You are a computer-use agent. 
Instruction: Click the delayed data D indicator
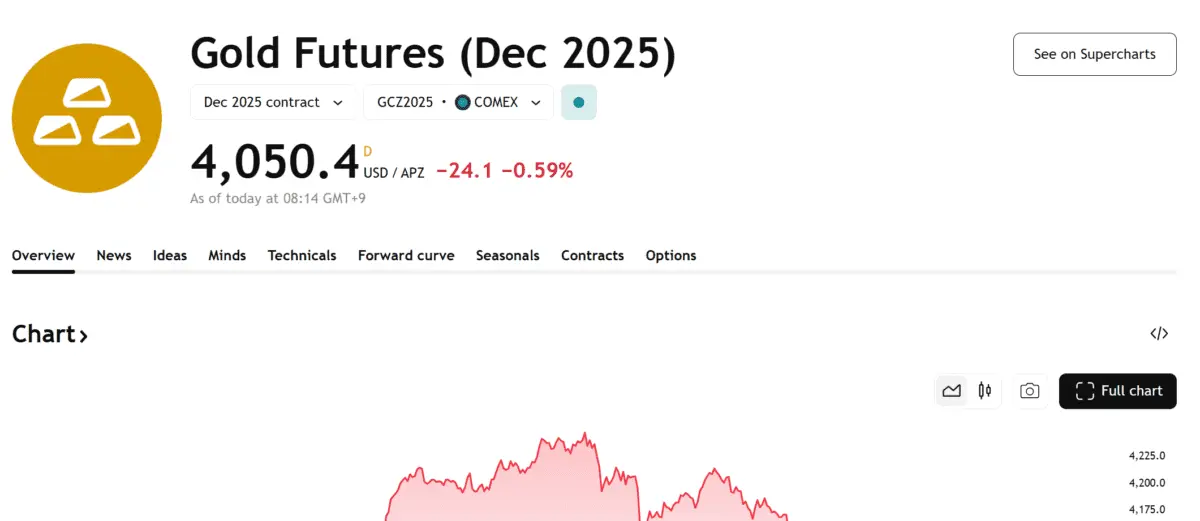367,151
